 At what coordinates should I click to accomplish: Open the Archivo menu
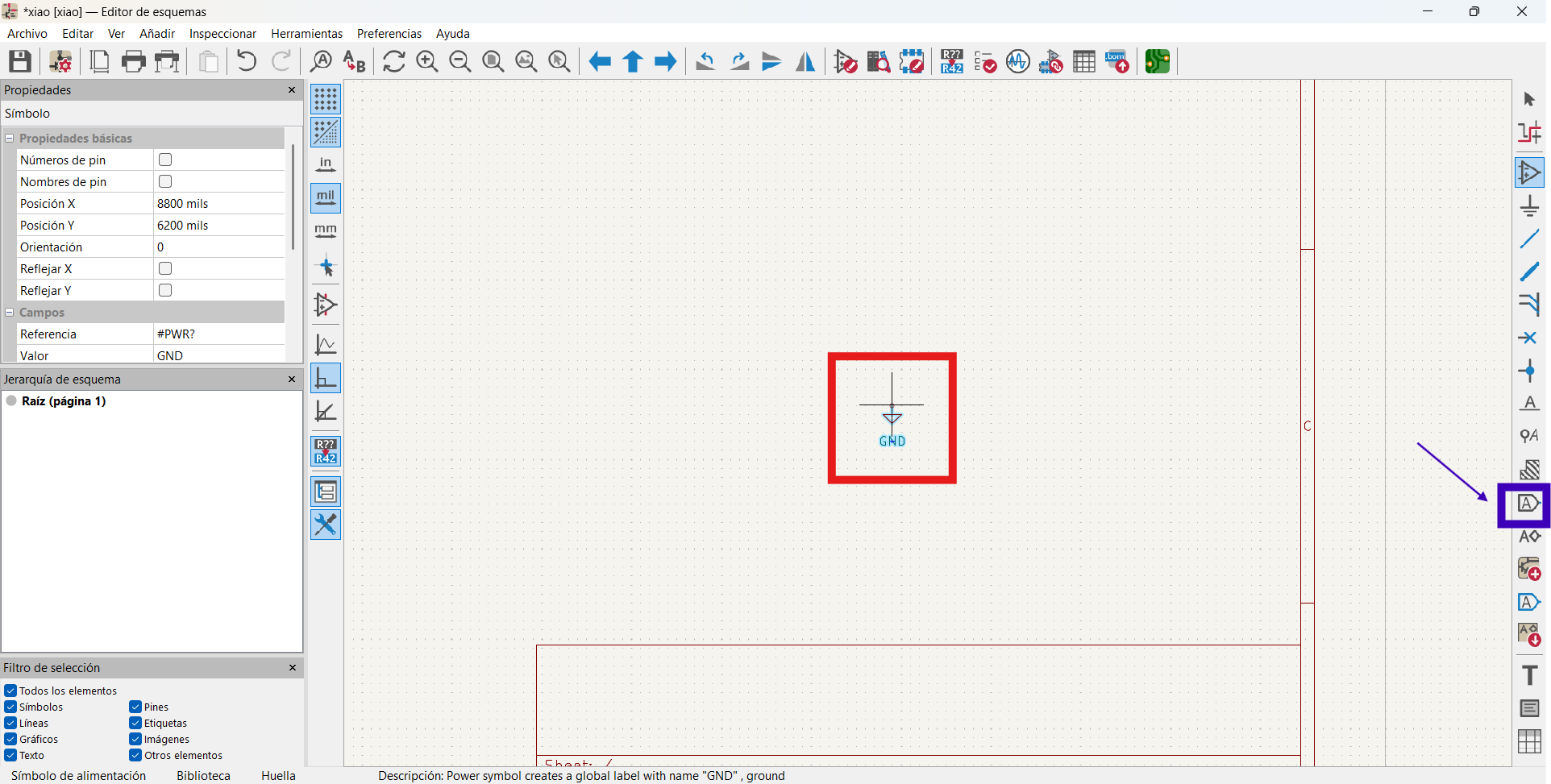tap(27, 34)
